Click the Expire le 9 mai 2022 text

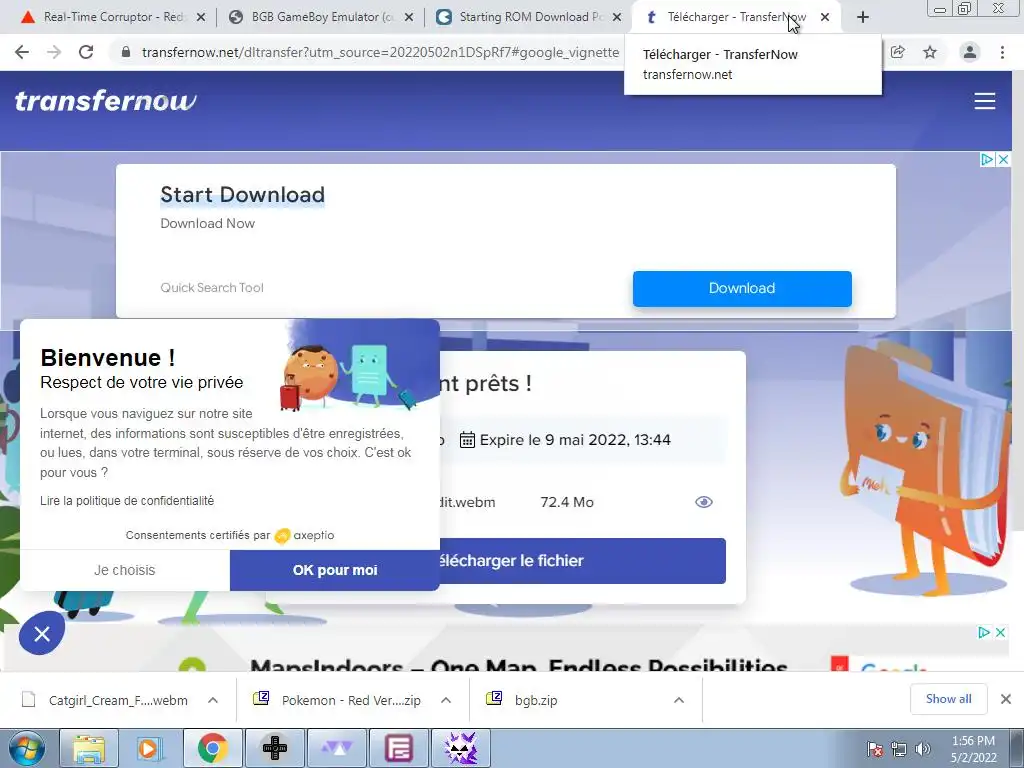[575, 440]
